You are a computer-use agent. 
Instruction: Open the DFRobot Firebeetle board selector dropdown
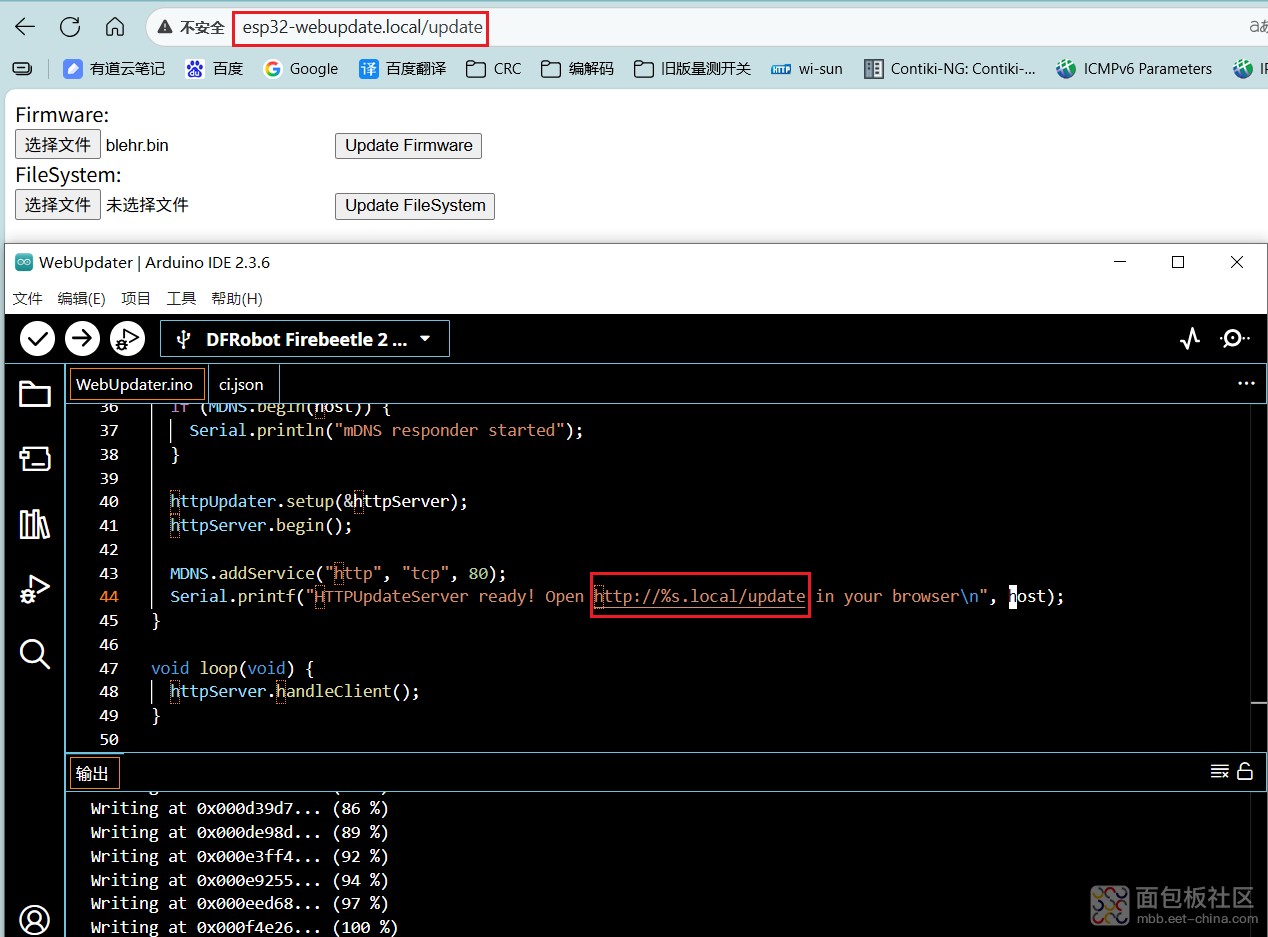point(305,339)
